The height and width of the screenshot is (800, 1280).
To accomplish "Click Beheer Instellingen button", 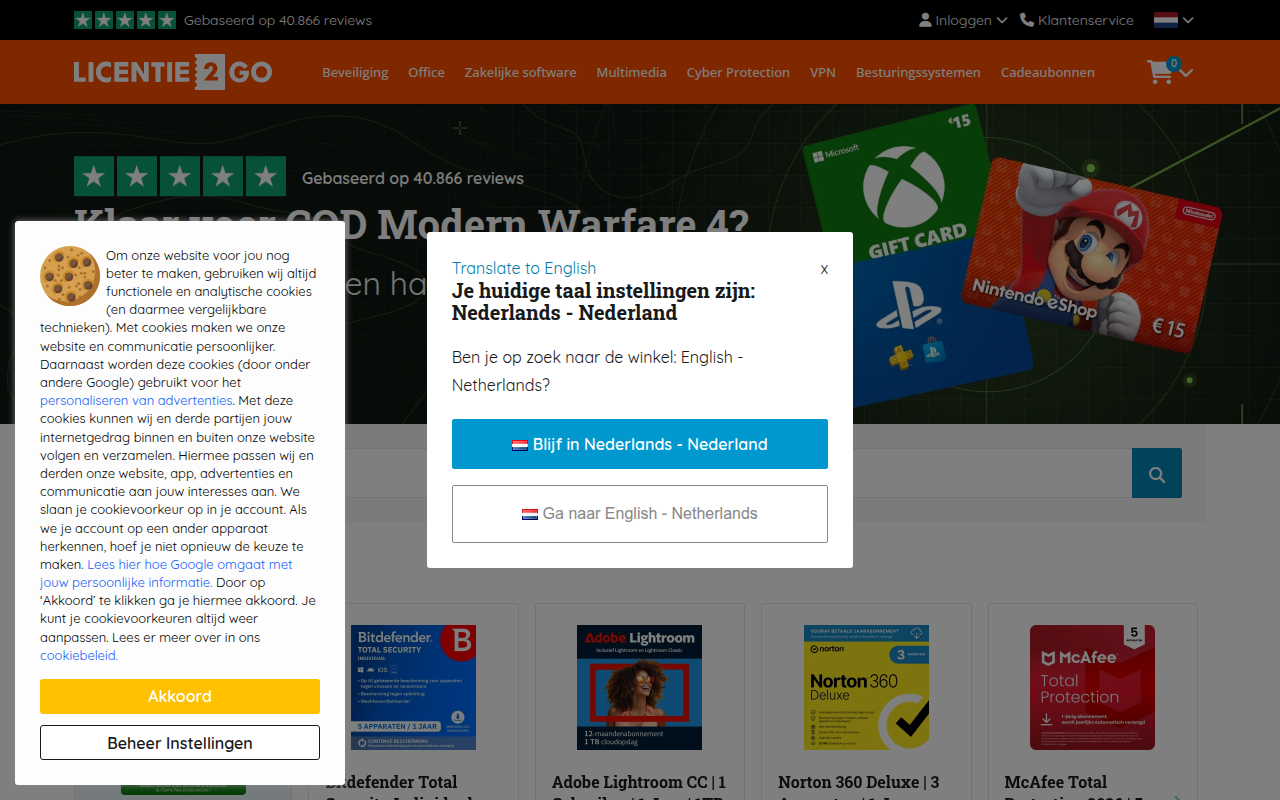I will [x=180, y=743].
